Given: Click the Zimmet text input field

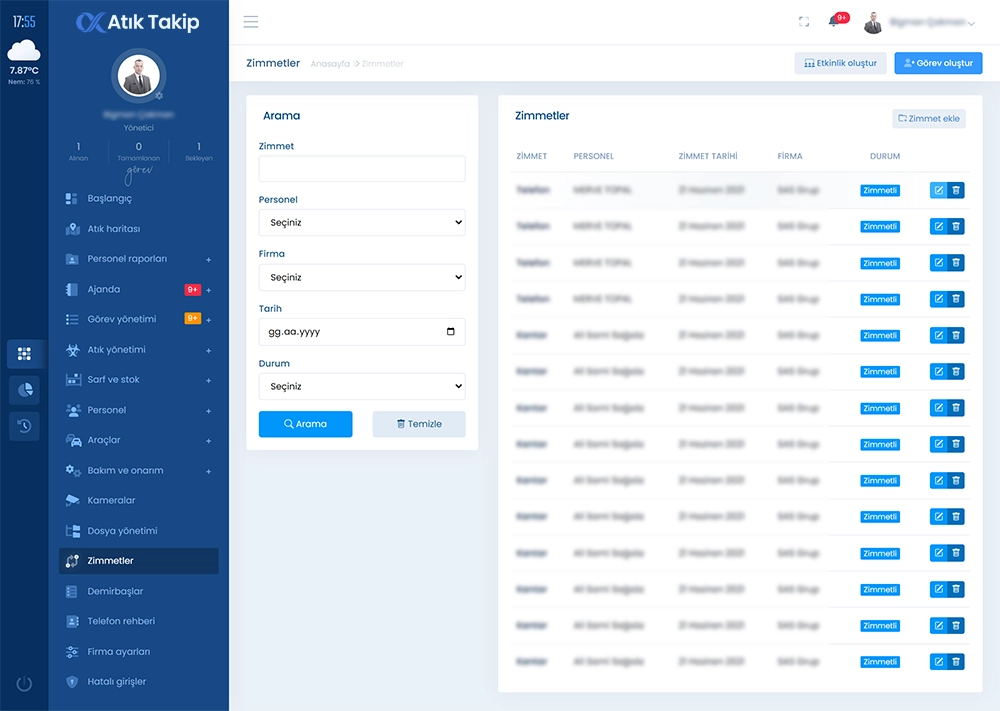Looking at the screenshot, I should 362,169.
